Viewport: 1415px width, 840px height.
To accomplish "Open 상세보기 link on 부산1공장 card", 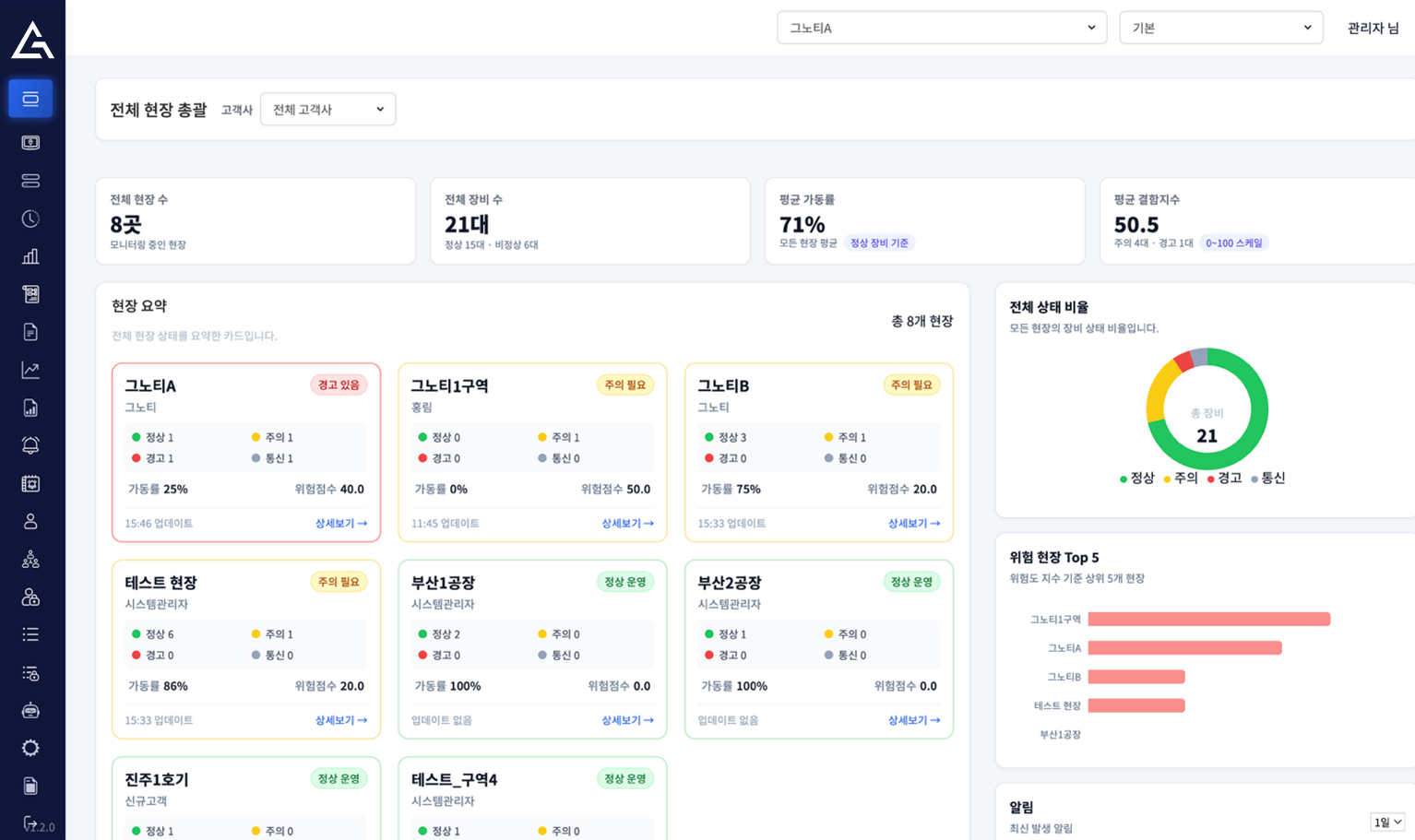I will coord(627,720).
